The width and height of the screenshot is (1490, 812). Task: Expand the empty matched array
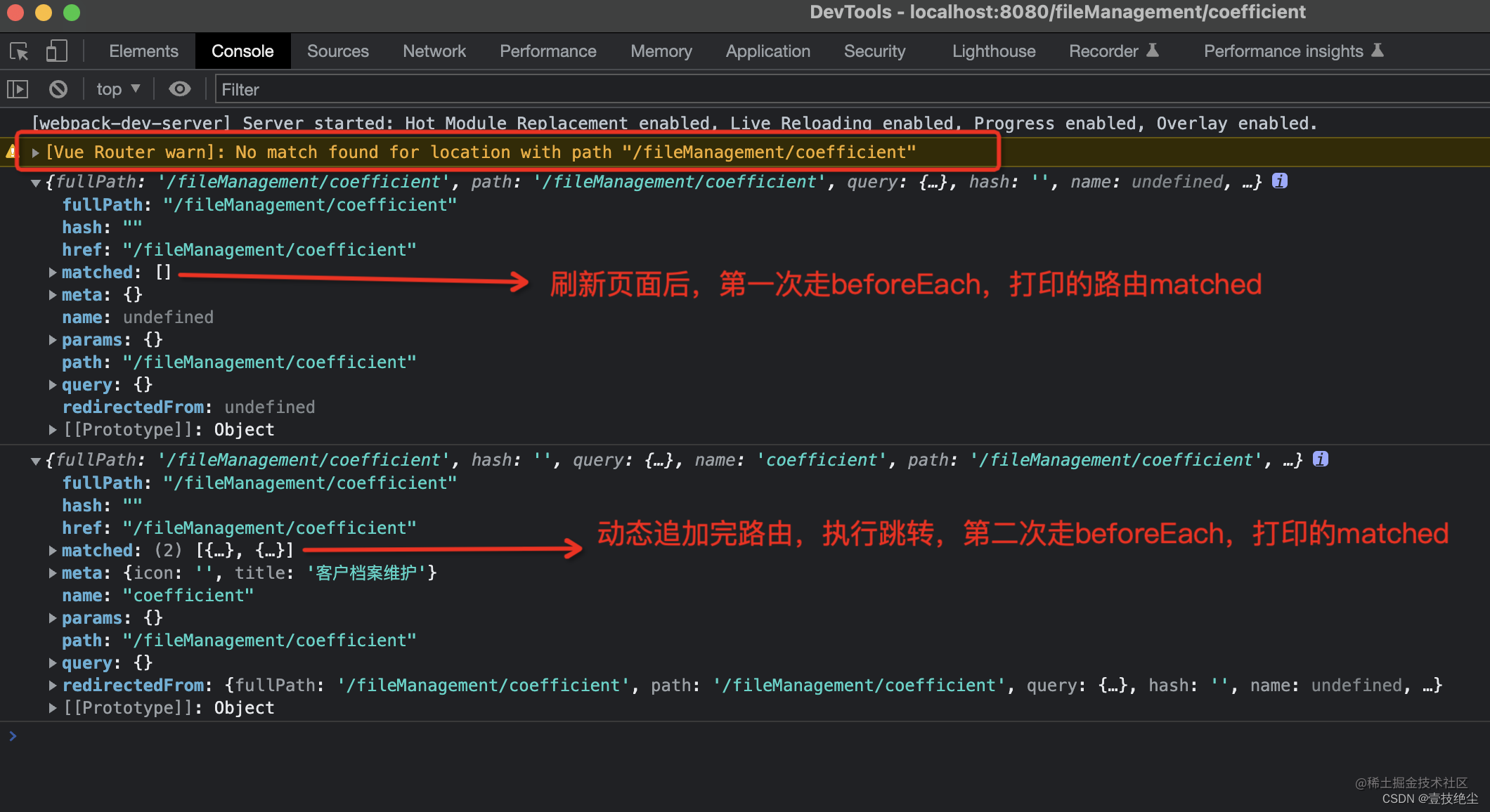pos(53,273)
